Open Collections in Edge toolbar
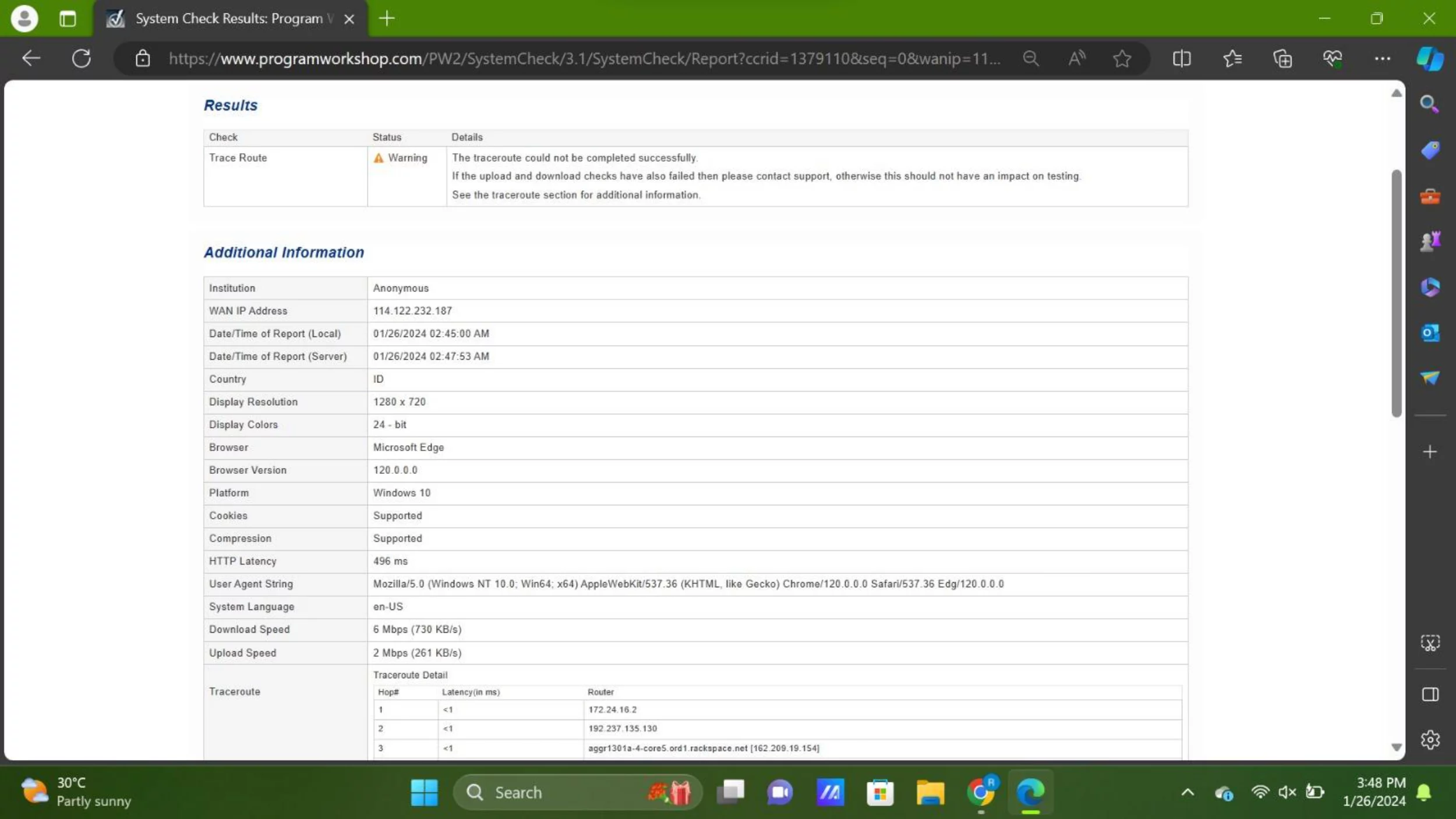The width and height of the screenshot is (1456, 819). click(x=1282, y=58)
